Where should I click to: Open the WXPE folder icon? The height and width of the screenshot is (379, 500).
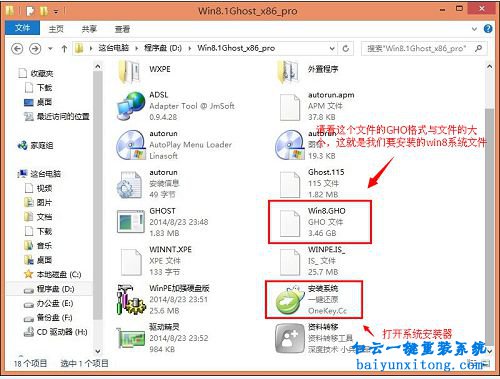point(130,71)
